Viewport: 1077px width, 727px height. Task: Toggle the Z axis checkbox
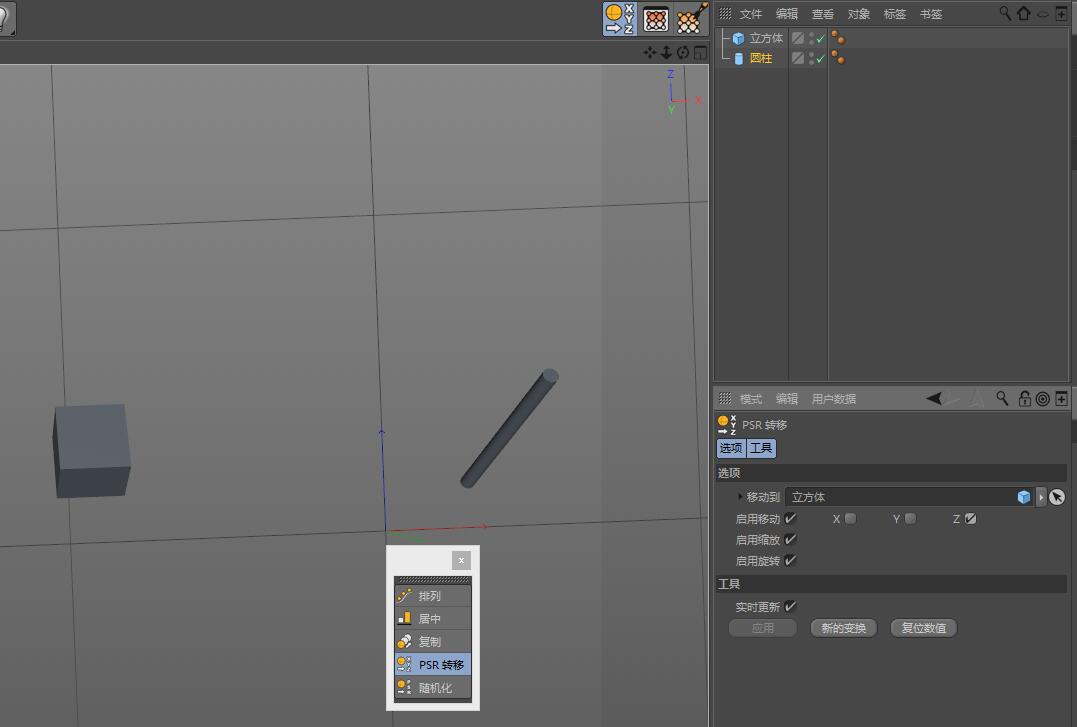coord(971,519)
